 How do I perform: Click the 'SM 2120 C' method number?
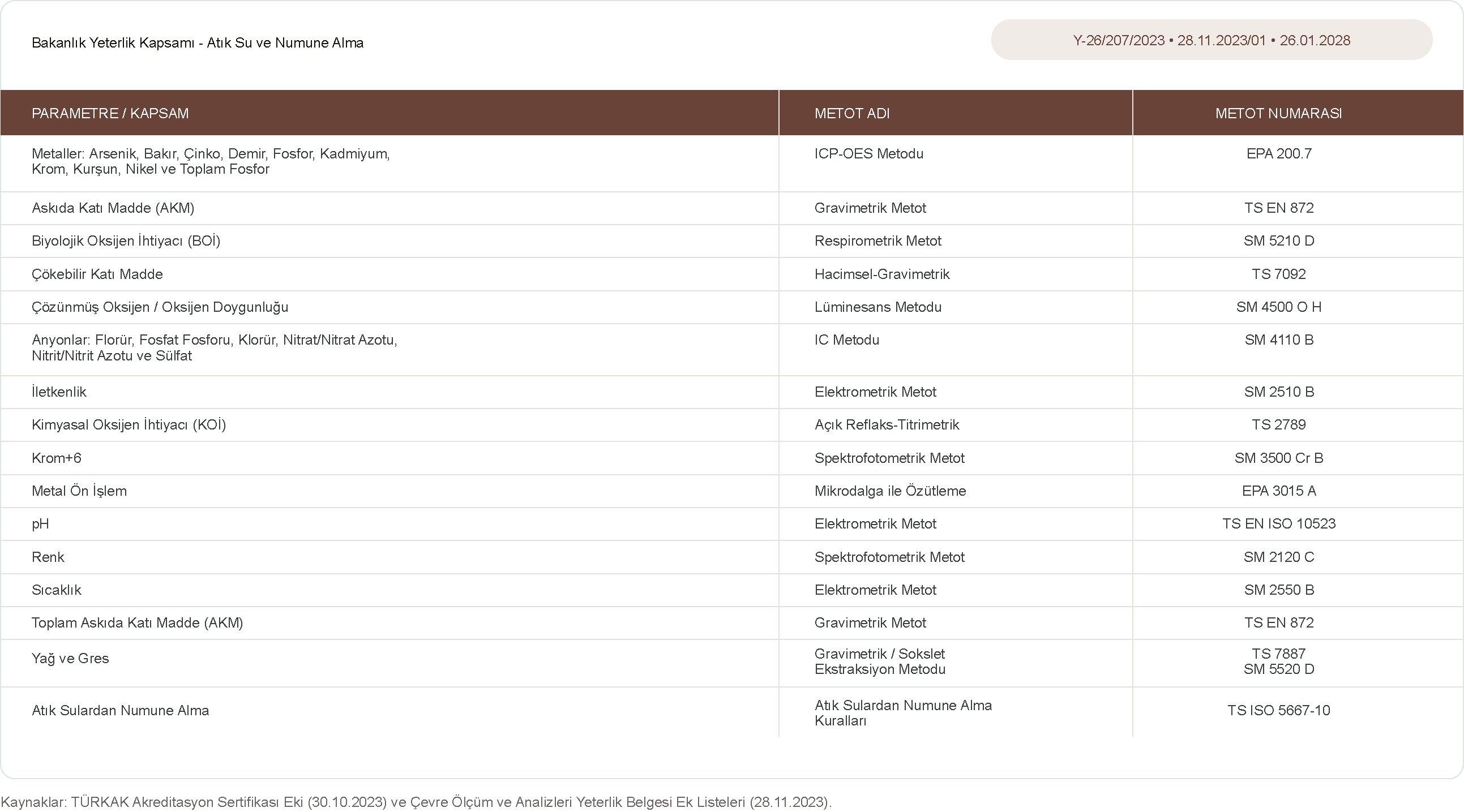[1279, 557]
